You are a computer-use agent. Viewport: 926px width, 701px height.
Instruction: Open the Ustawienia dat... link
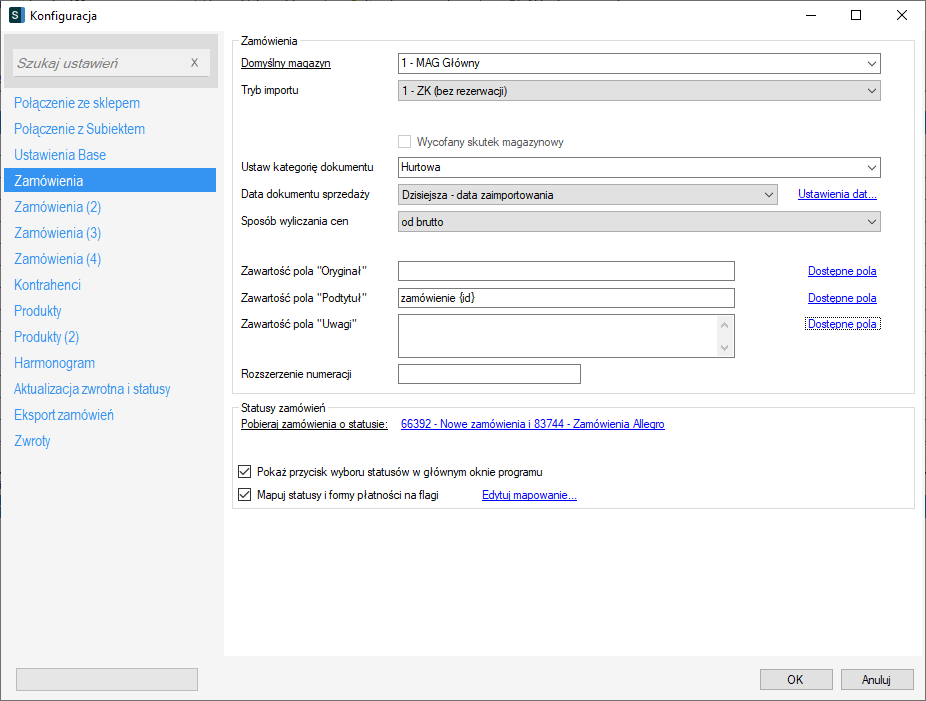point(837,195)
